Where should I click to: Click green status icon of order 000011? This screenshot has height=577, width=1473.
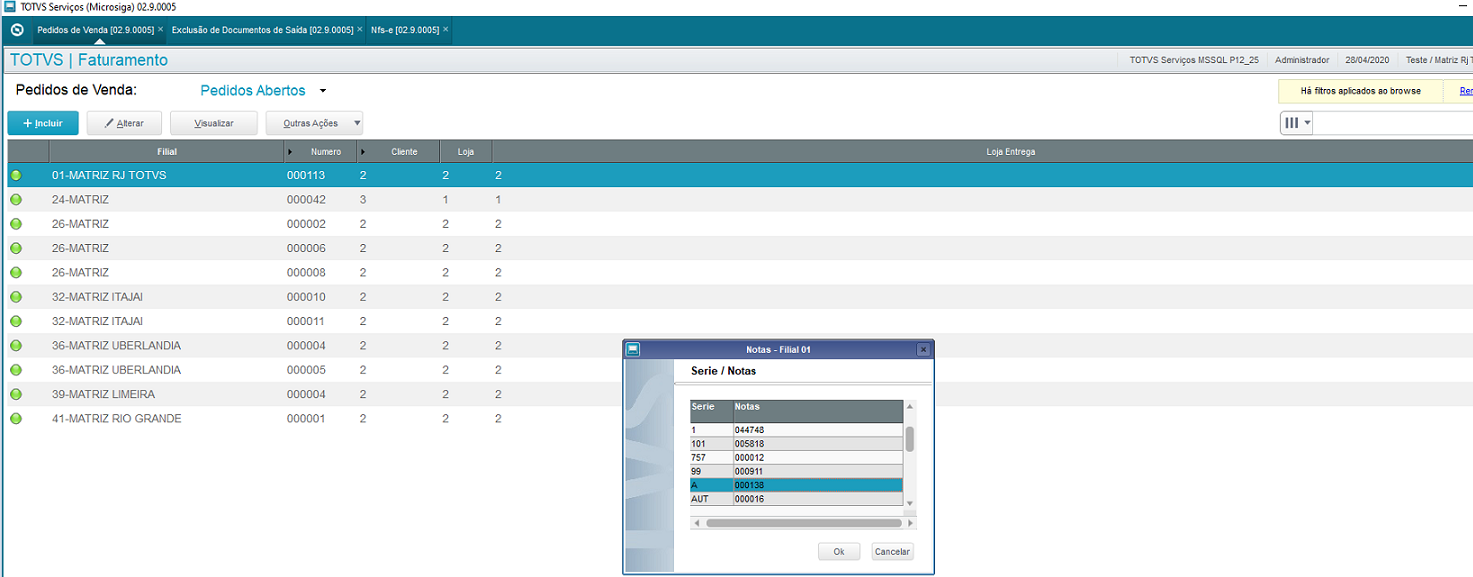16,321
